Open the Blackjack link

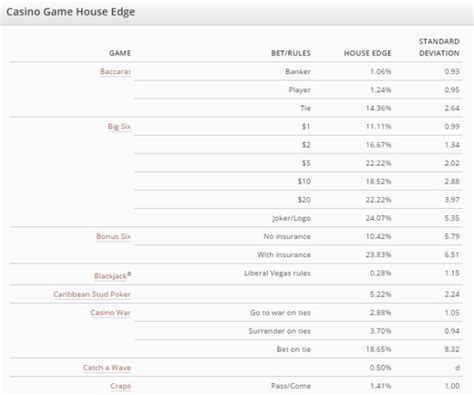pos(112,276)
